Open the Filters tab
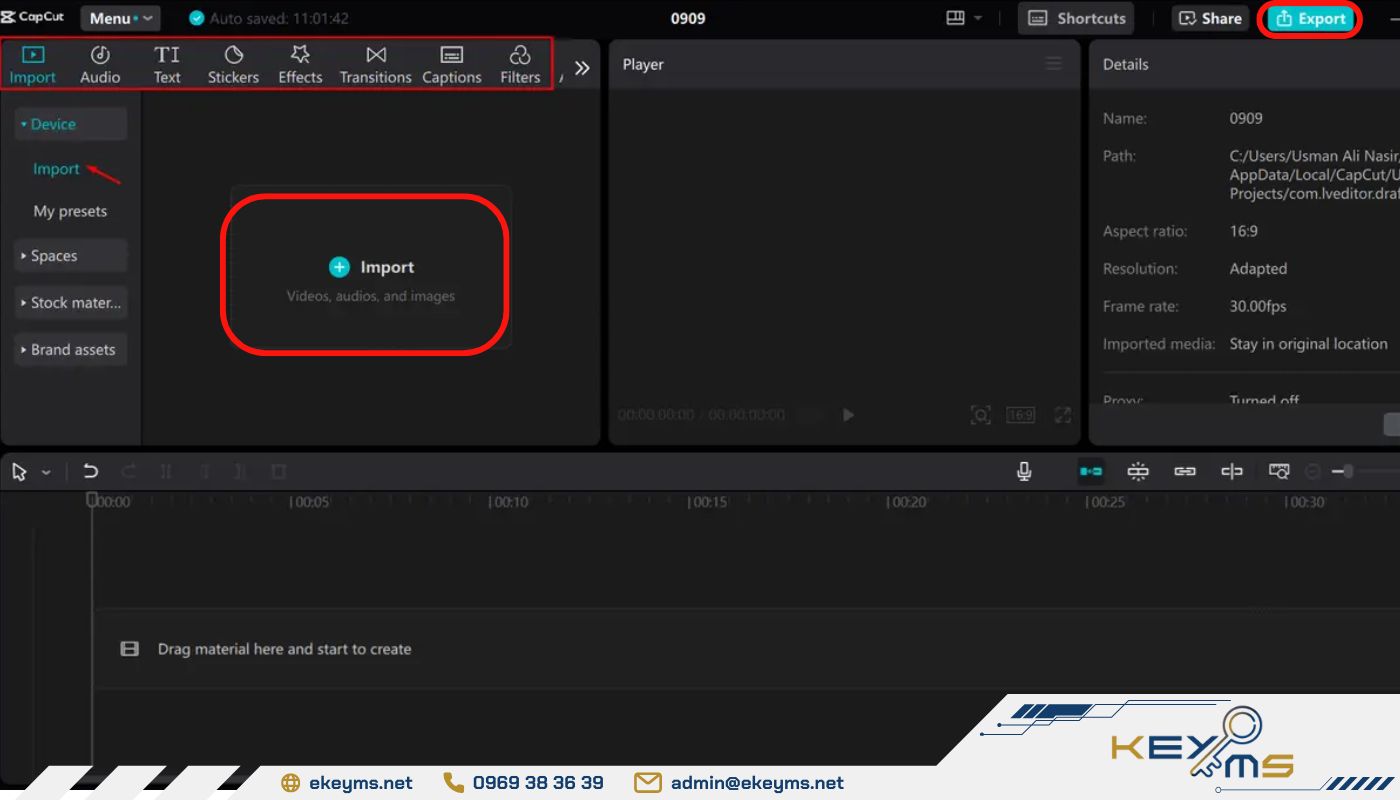This screenshot has height=800, width=1400. click(520, 65)
